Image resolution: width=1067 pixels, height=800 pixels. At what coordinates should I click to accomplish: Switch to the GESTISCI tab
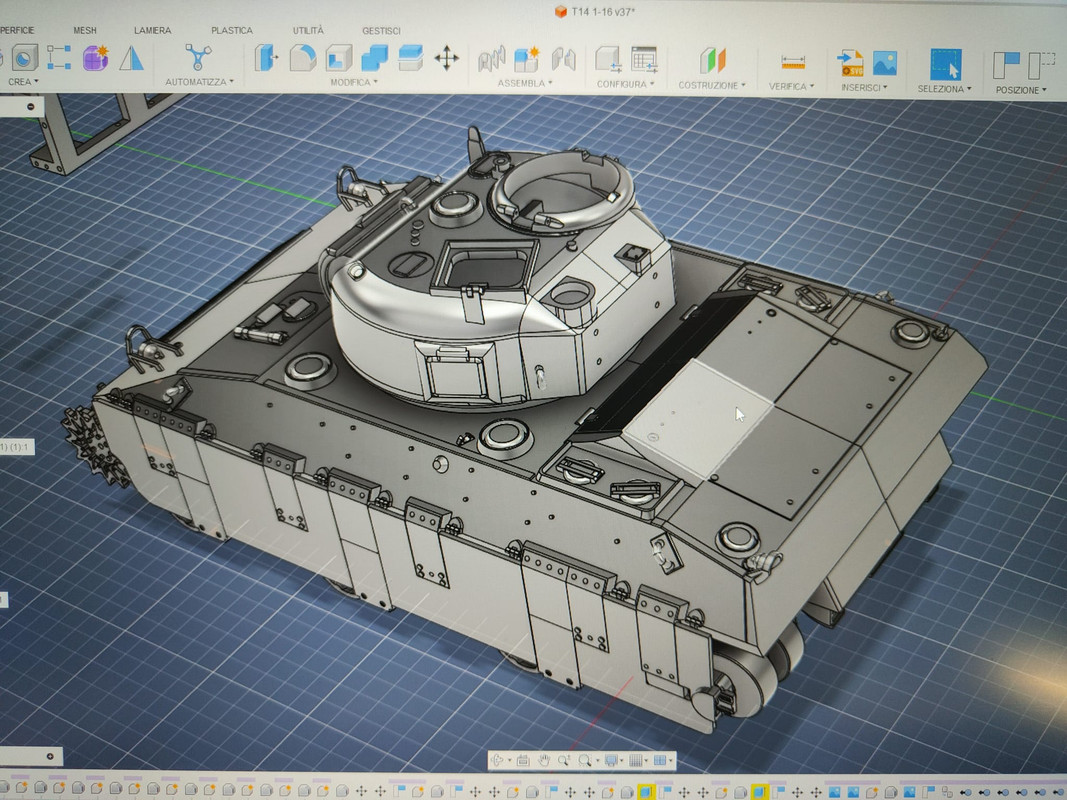381,31
